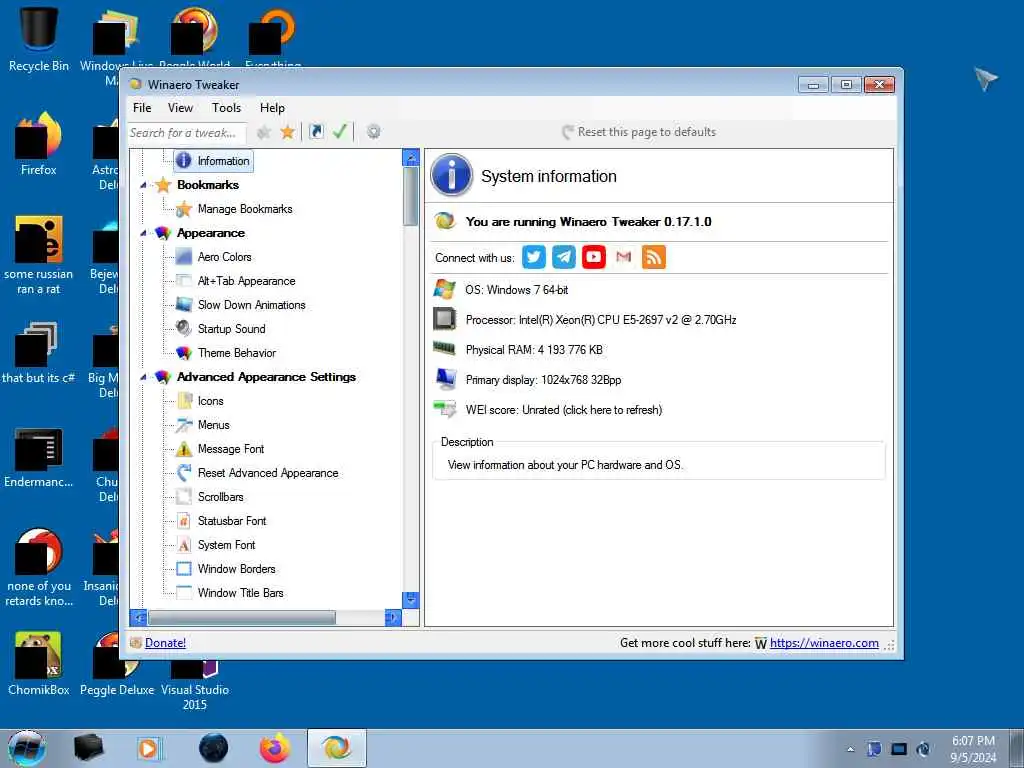Open the Recycle Bin desktop icon
The height and width of the screenshot is (768, 1024).
coord(39,37)
